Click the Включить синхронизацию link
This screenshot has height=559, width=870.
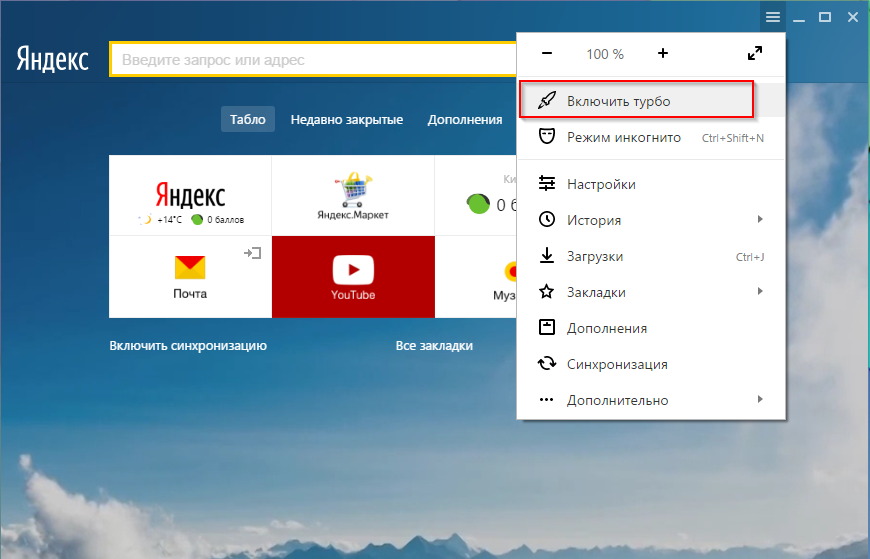coord(188,346)
